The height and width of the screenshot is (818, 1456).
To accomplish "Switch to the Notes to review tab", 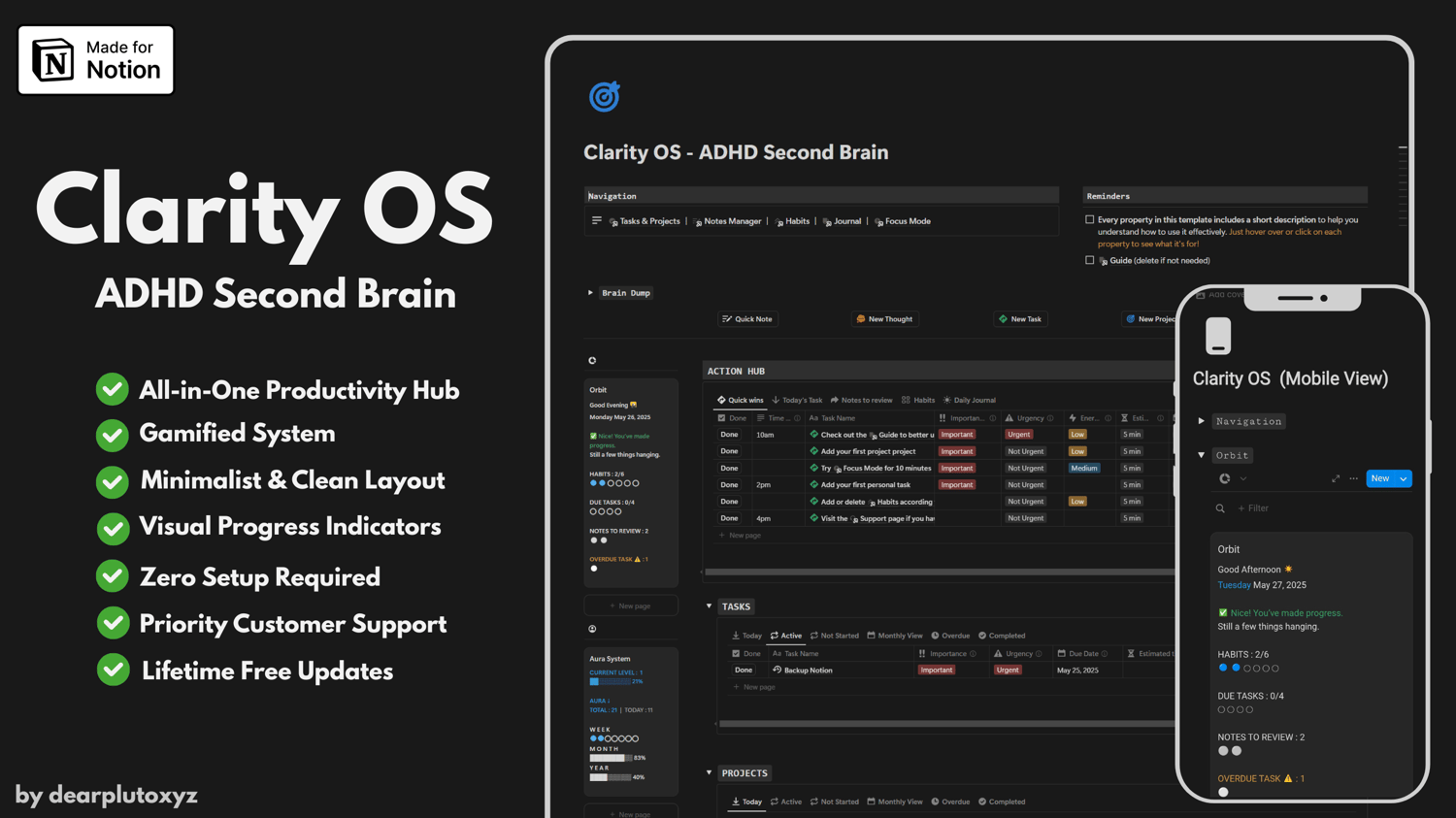I will [861, 400].
